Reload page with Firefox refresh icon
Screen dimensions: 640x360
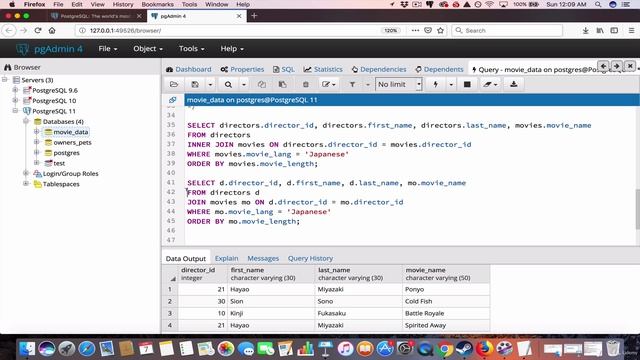(38, 30)
